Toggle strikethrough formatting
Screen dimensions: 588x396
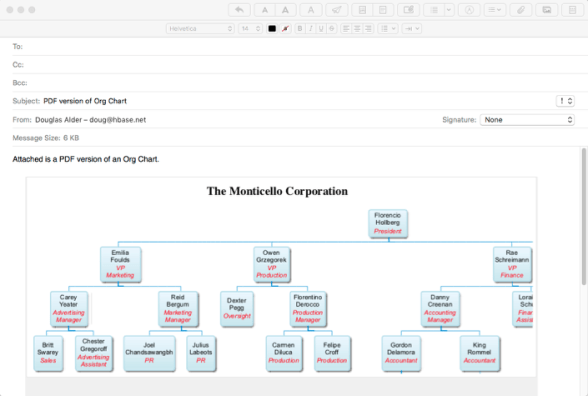[332, 28]
